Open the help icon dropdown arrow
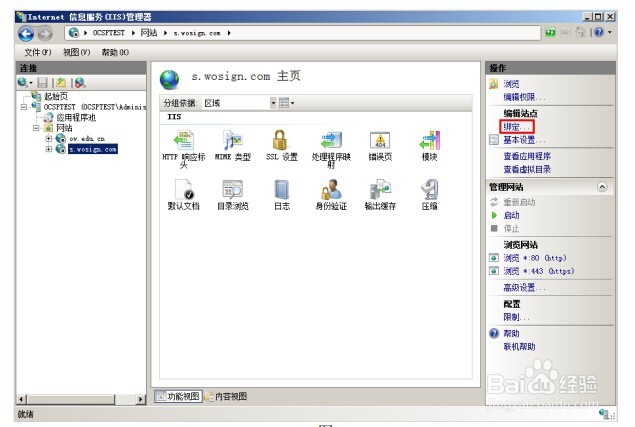This screenshot has width=635, height=427. [609, 32]
